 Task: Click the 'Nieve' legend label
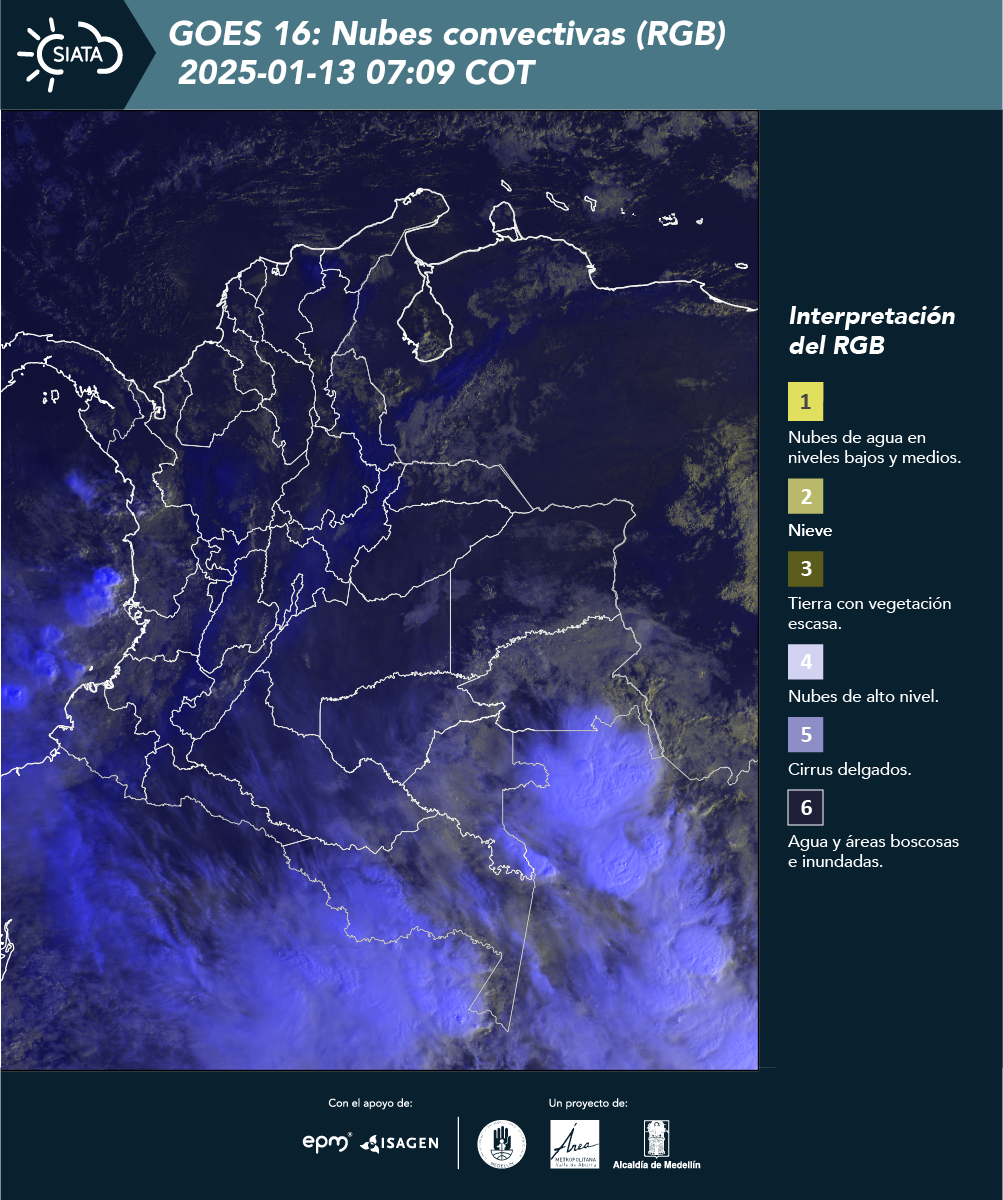pyautogui.click(x=810, y=531)
